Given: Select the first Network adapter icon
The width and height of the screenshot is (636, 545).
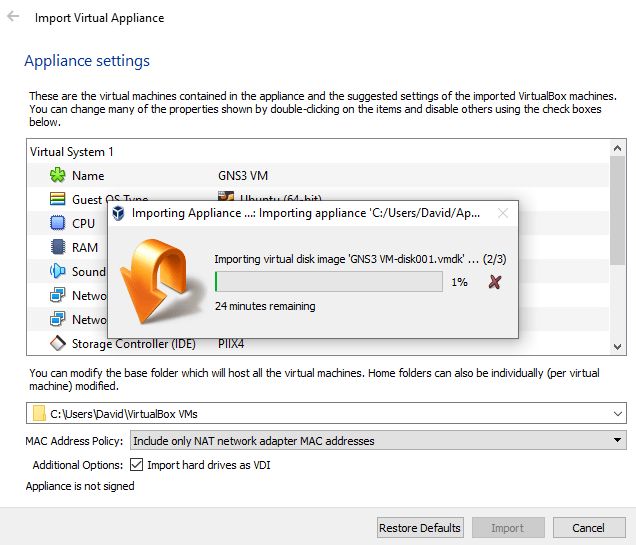Looking at the screenshot, I should (57, 295).
